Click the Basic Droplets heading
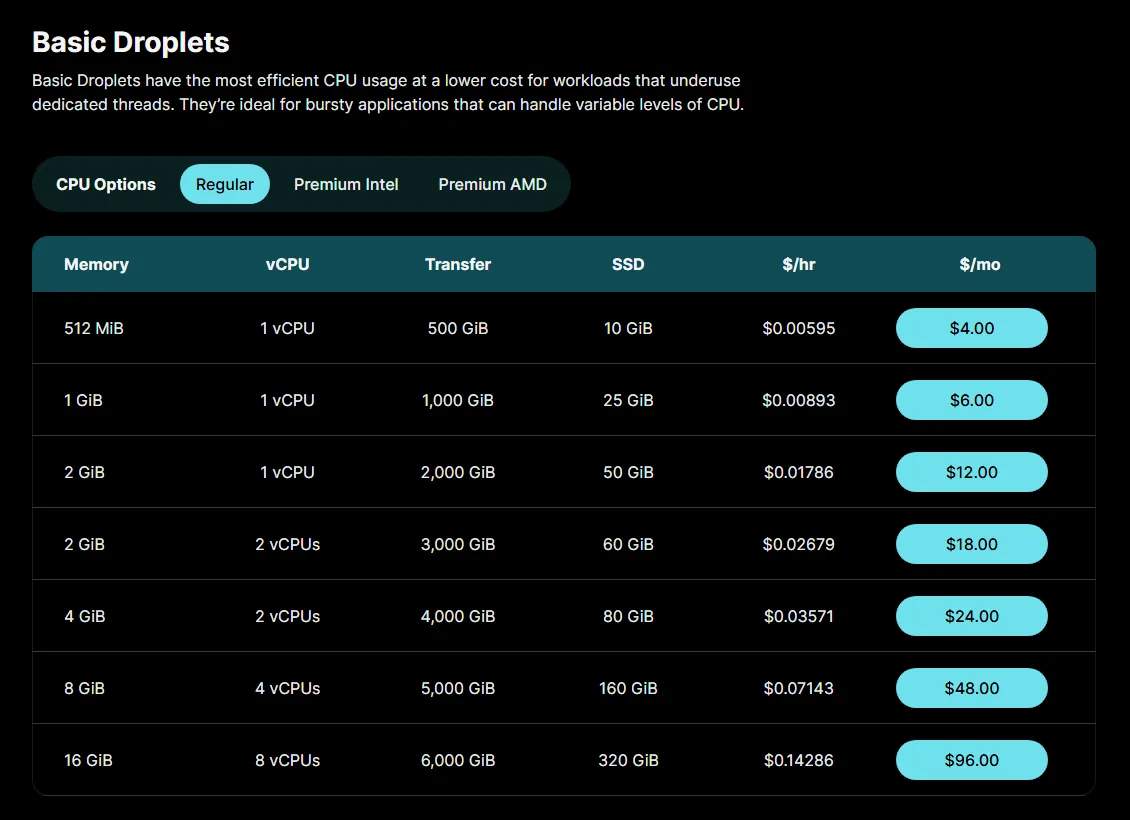The height and width of the screenshot is (820, 1130). click(x=130, y=43)
